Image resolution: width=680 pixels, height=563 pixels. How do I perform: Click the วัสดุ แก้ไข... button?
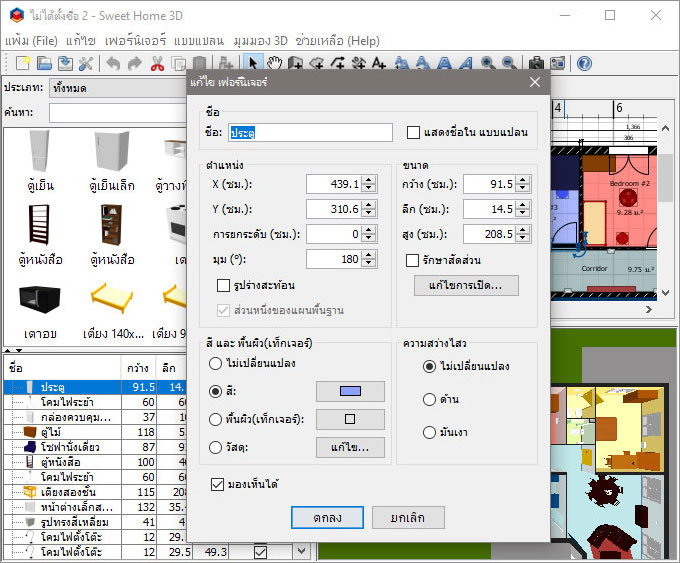tap(350, 447)
